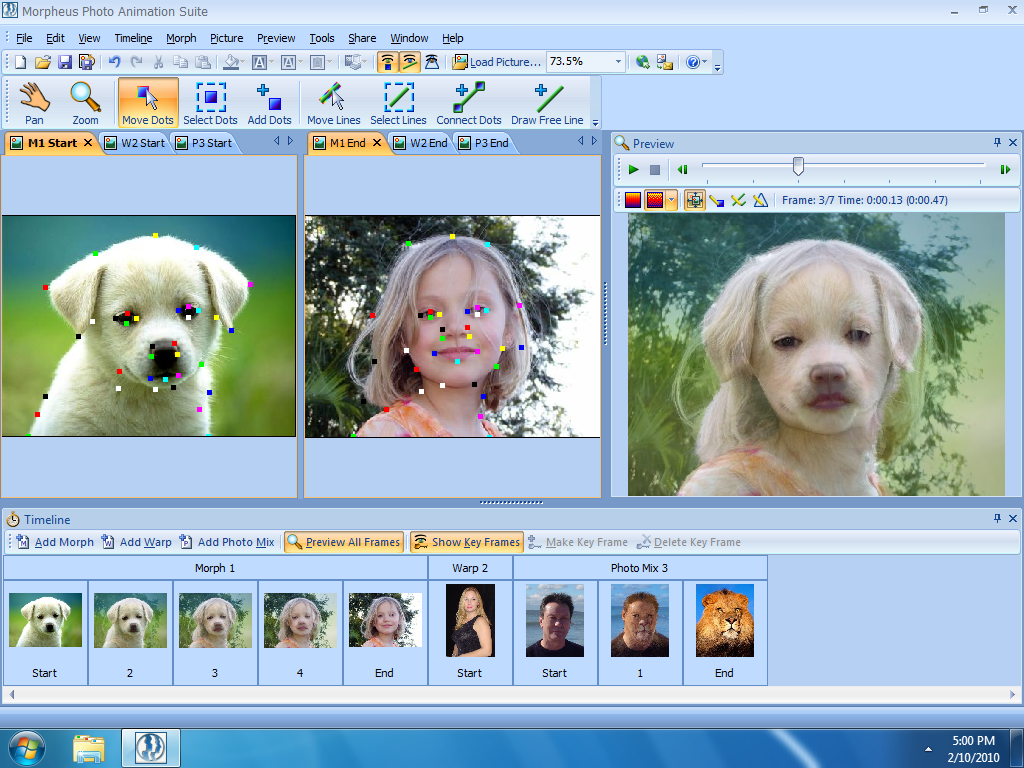
Task: Click Add Warp in the Timeline toolbar
Action: pos(136,541)
